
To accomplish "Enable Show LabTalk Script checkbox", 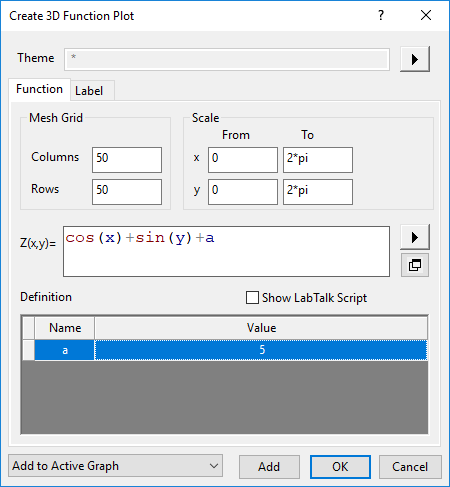I will click(x=252, y=298).
